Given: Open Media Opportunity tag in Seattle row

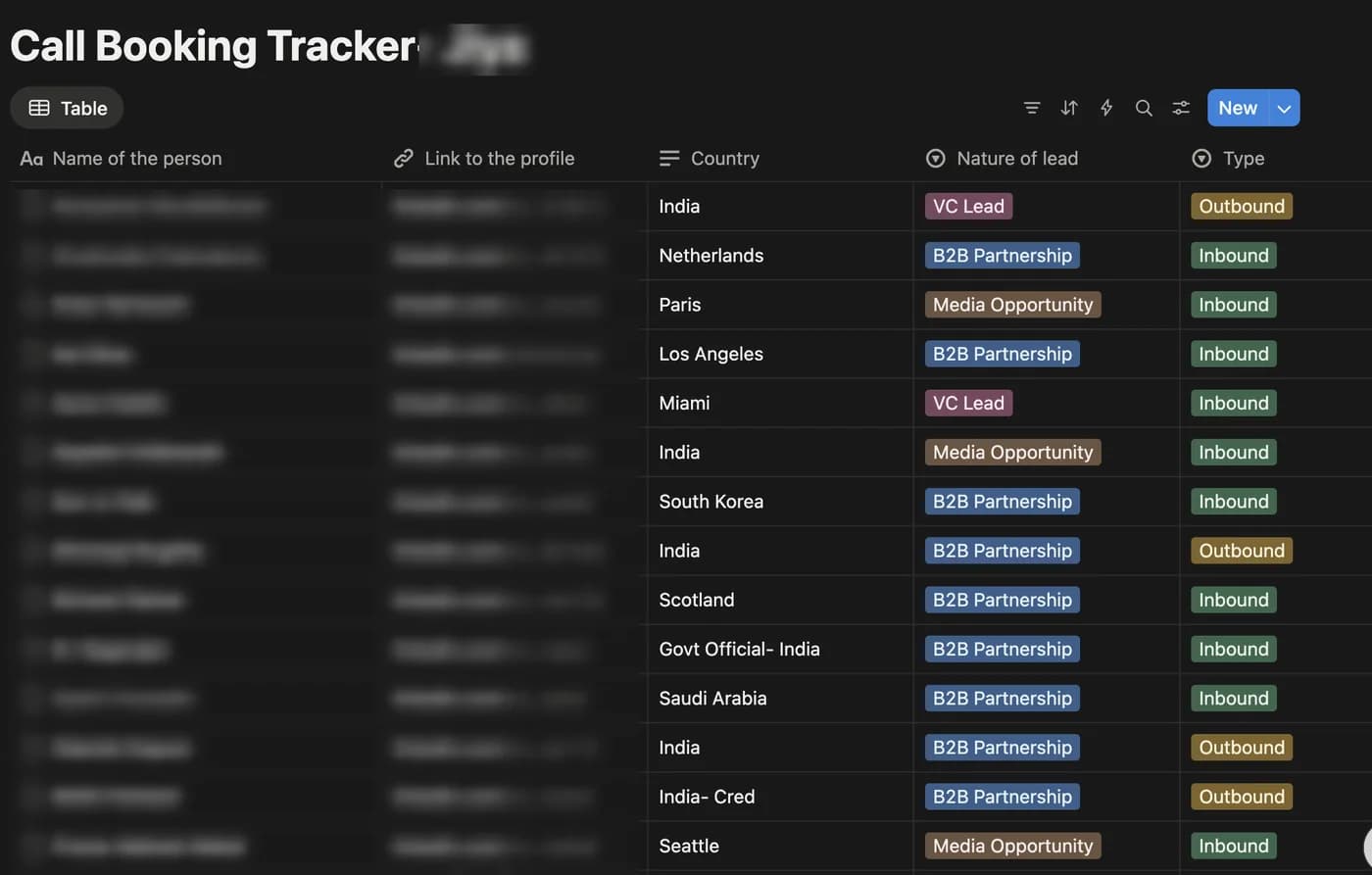Looking at the screenshot, I should (1012, 846).
